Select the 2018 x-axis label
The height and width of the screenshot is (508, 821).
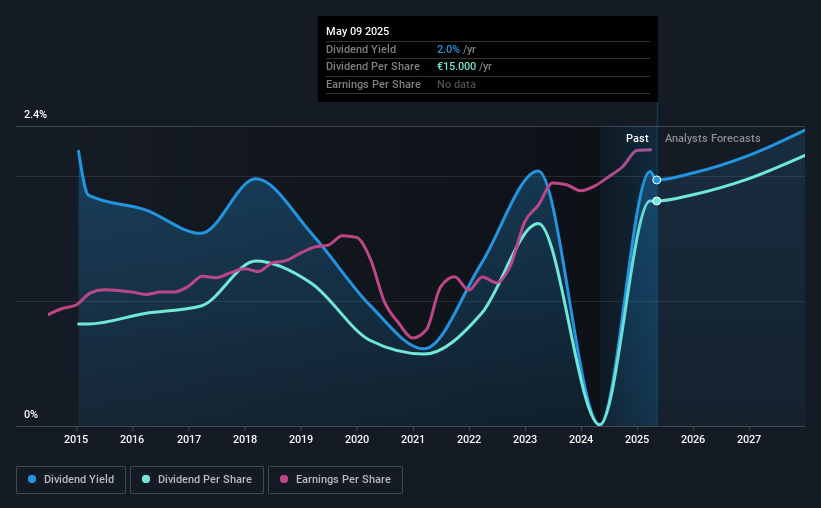click(x=245, y=439)
